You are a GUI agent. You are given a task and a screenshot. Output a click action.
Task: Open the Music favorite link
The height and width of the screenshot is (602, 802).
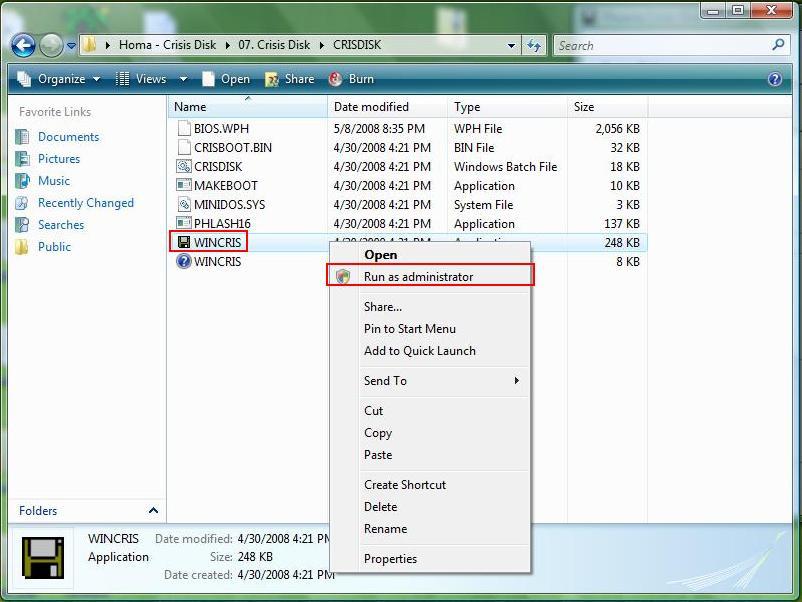coord(54,181)
